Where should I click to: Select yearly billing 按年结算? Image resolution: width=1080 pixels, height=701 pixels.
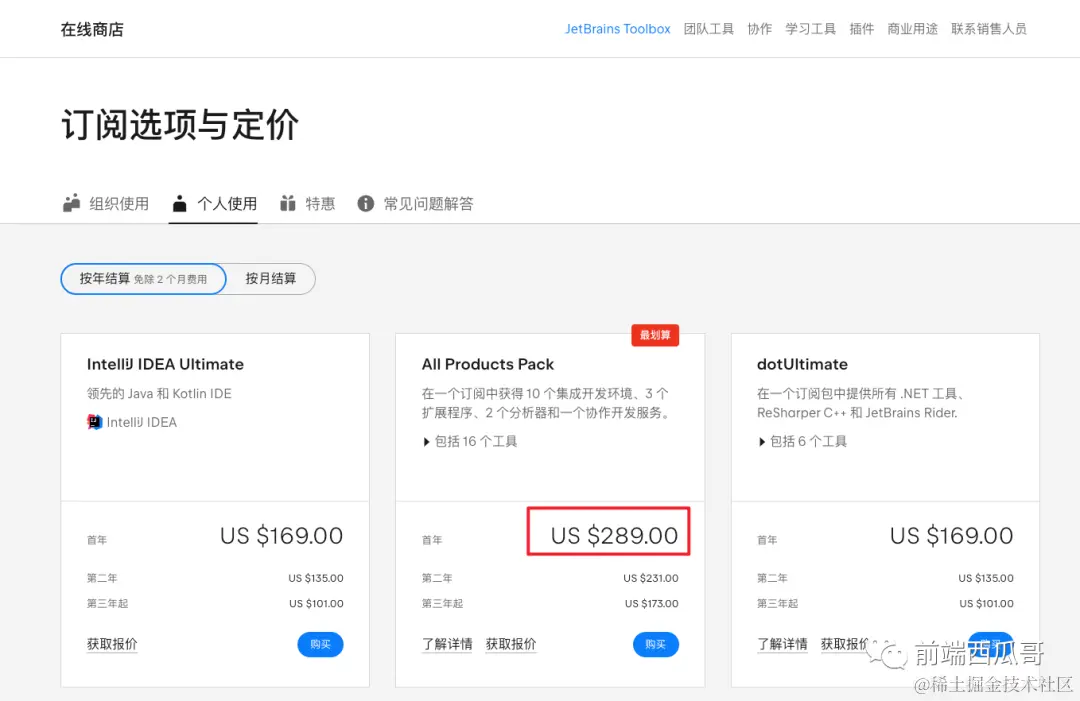click(142, 279)
